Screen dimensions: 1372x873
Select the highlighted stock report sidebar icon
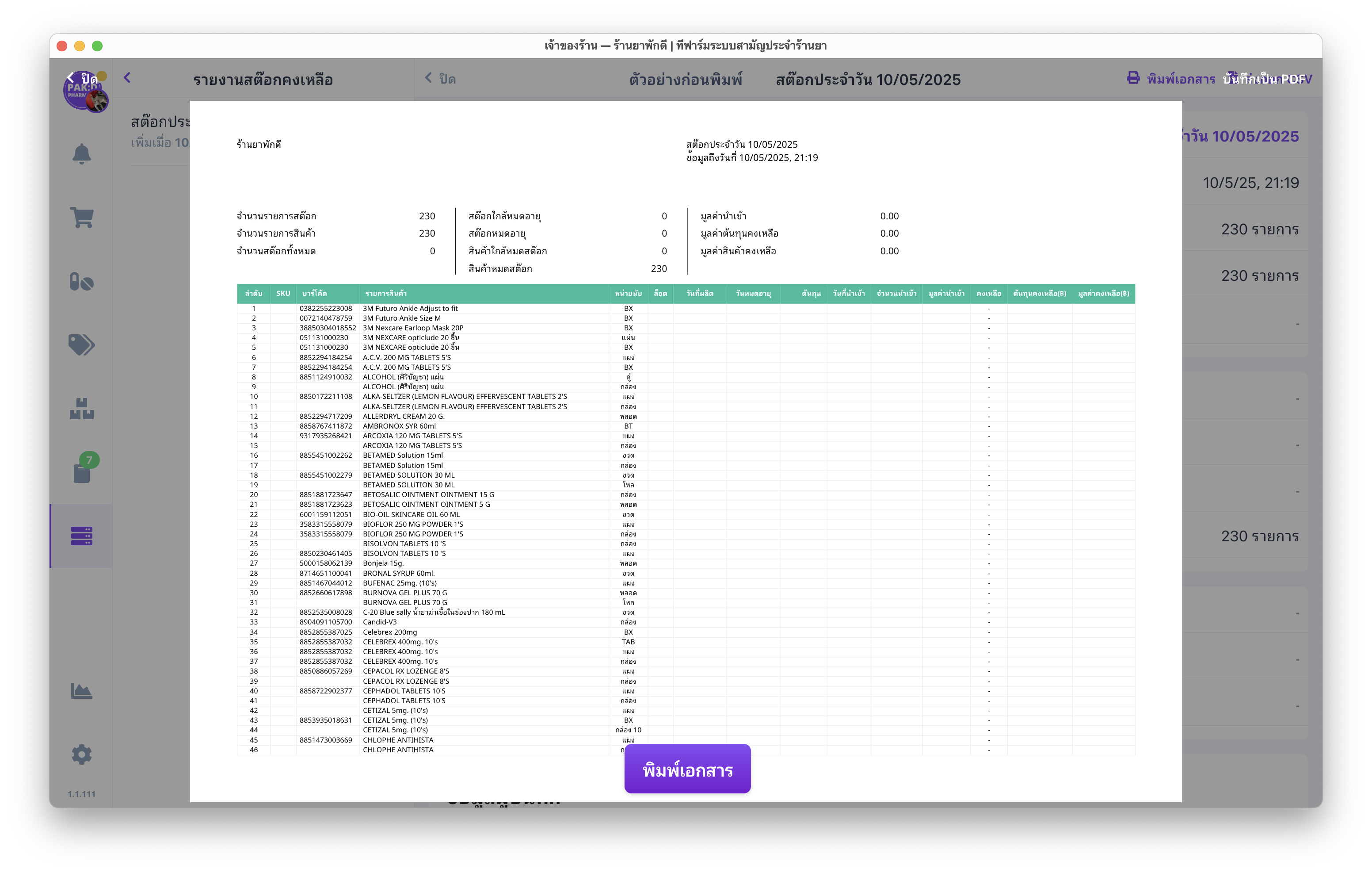(81, 536)
